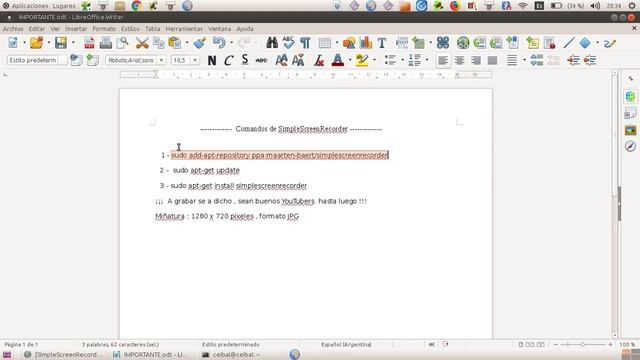Image resolution: width=640 pixels, height=360 pixels.
Task: Open the Formato menu
Action: click(x=104, y=29)
